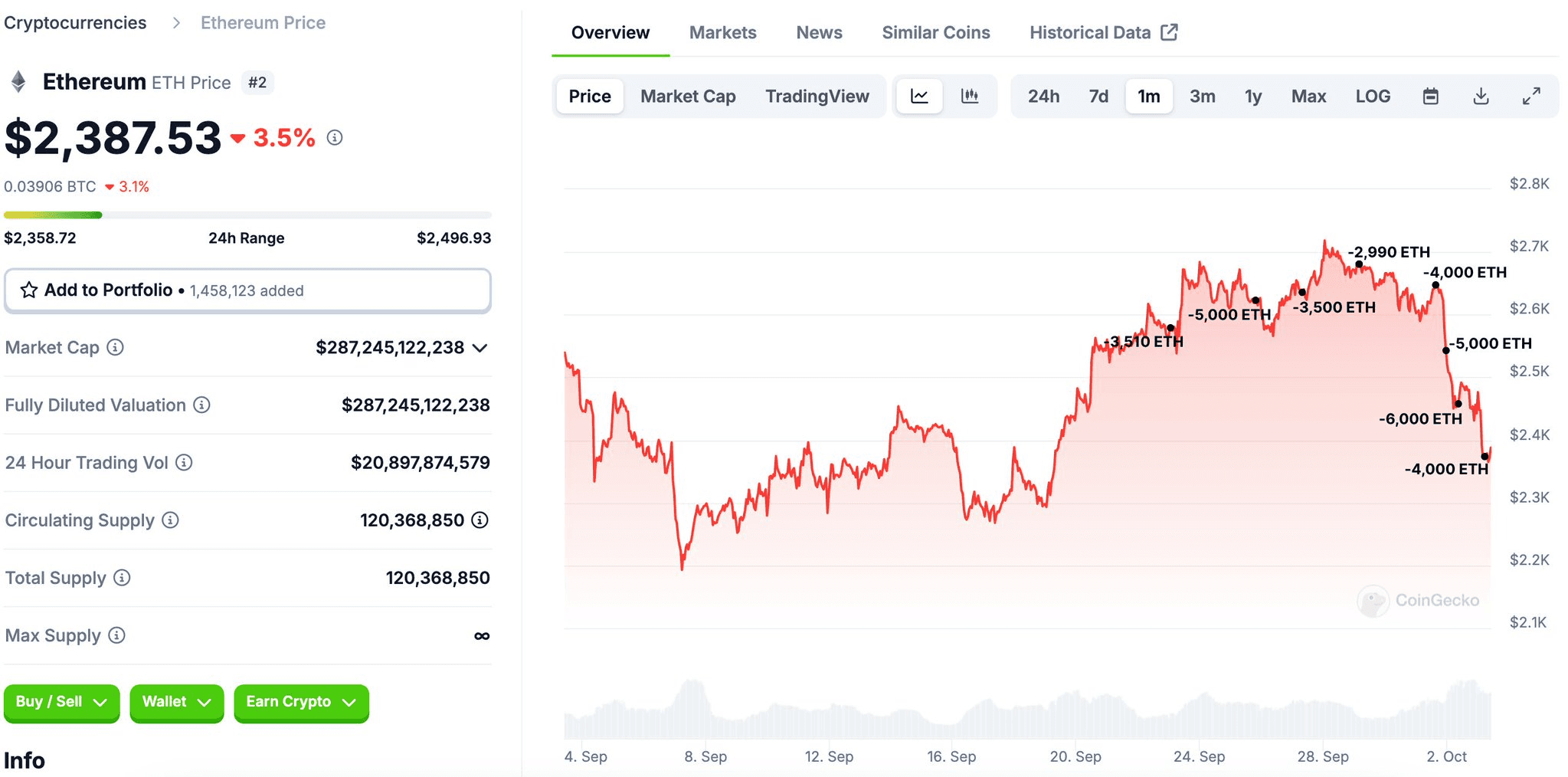Click the -4,000 ETH marker near $2.6K

click(1435, 285)
